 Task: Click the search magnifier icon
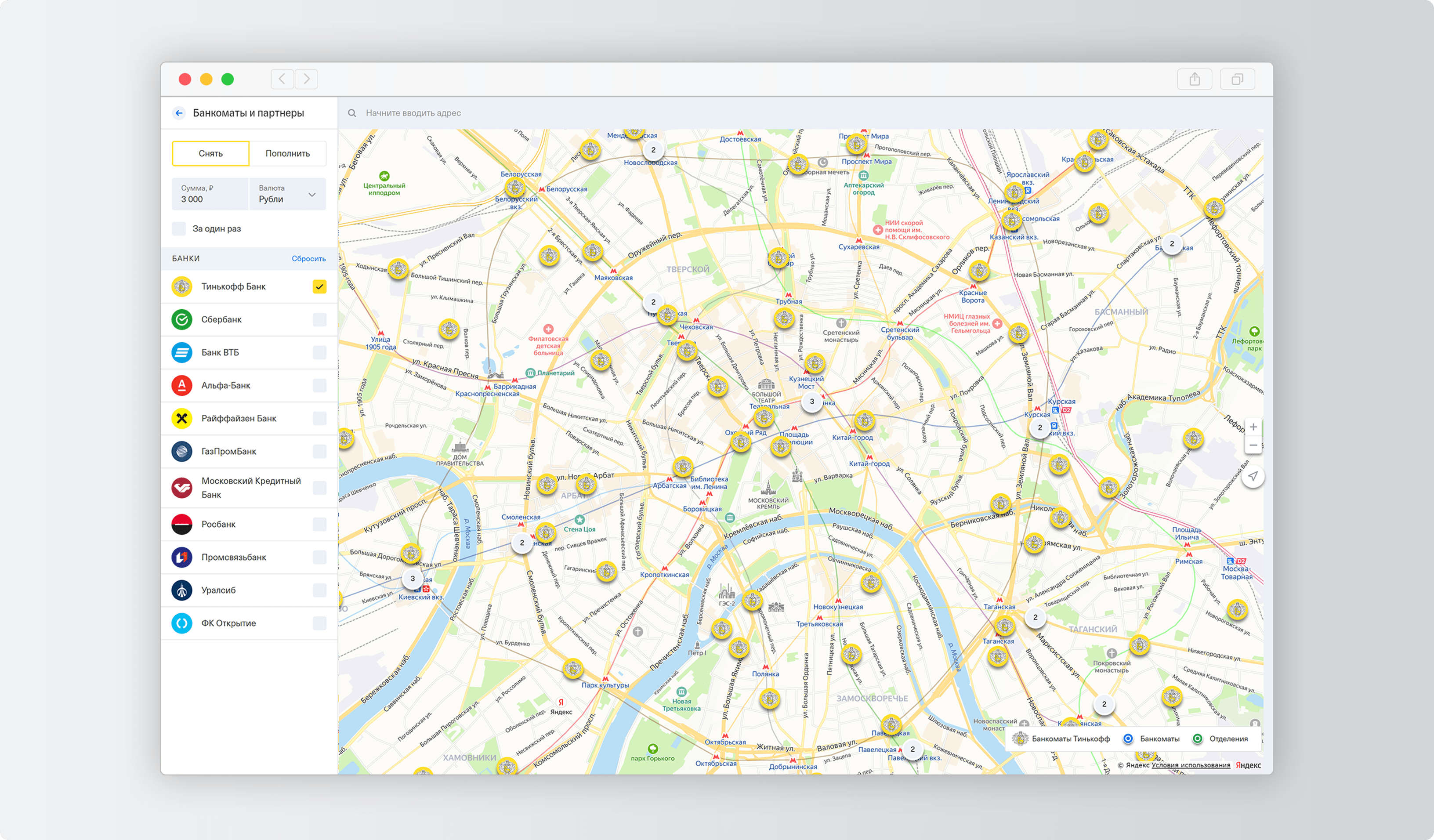[352, 112]
